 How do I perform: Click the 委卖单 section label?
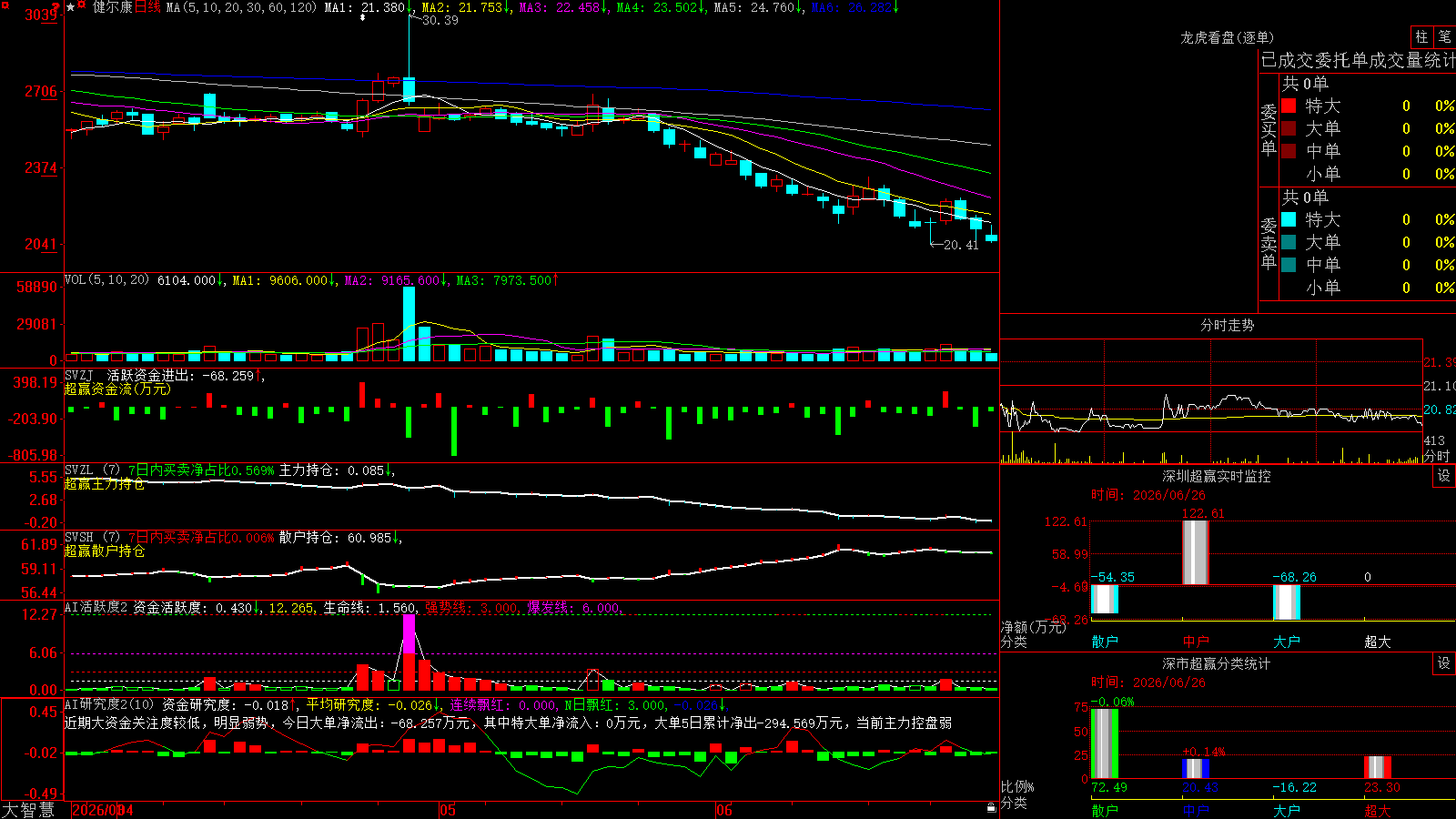(1269, 243)
